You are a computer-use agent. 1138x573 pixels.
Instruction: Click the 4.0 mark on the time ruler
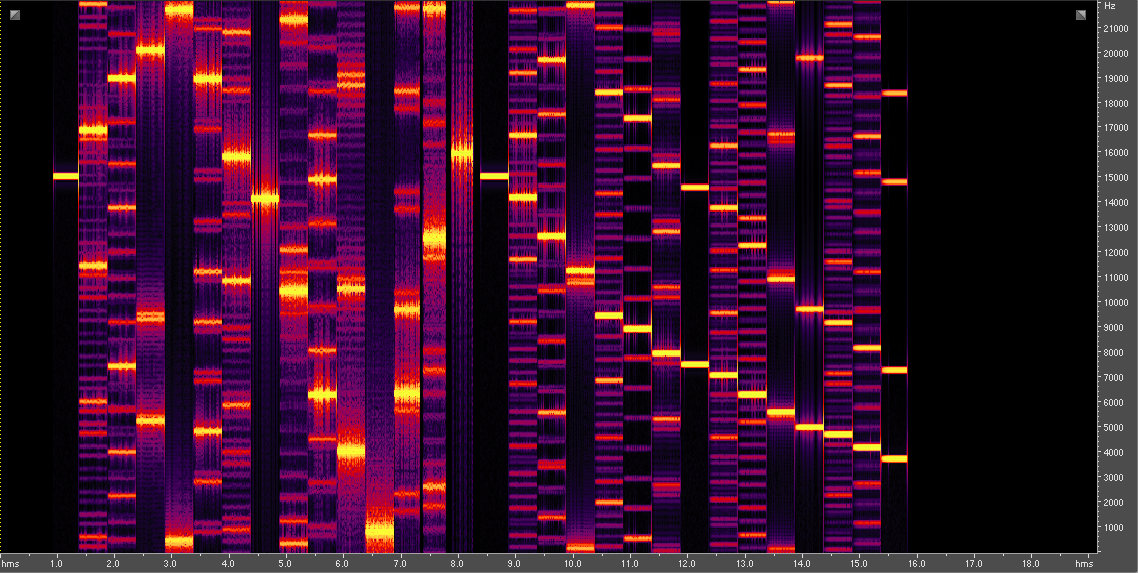pos(227,563)
